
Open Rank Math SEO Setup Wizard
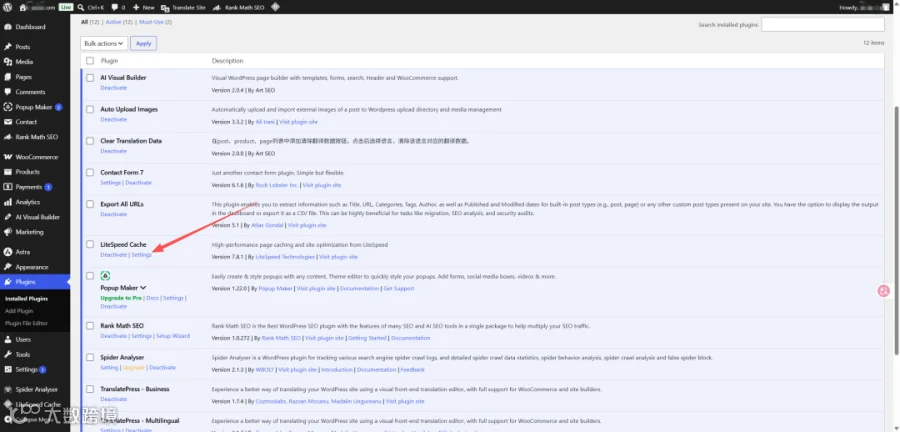(173, 336)
